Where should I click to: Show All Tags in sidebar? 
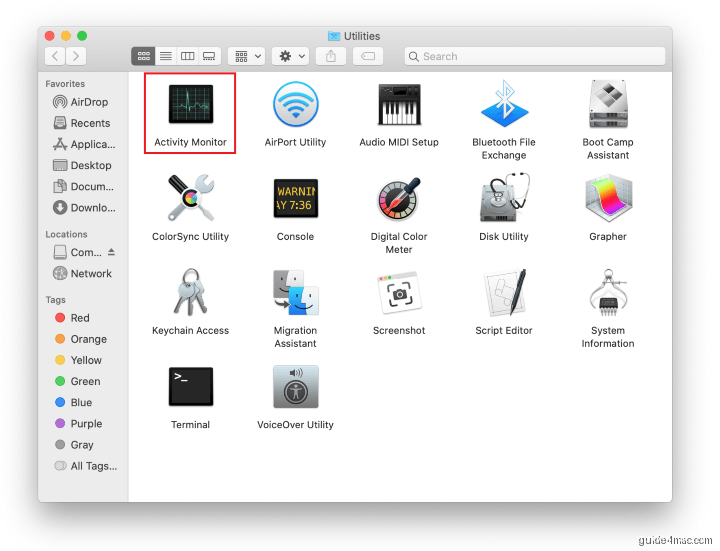point(86,466)
